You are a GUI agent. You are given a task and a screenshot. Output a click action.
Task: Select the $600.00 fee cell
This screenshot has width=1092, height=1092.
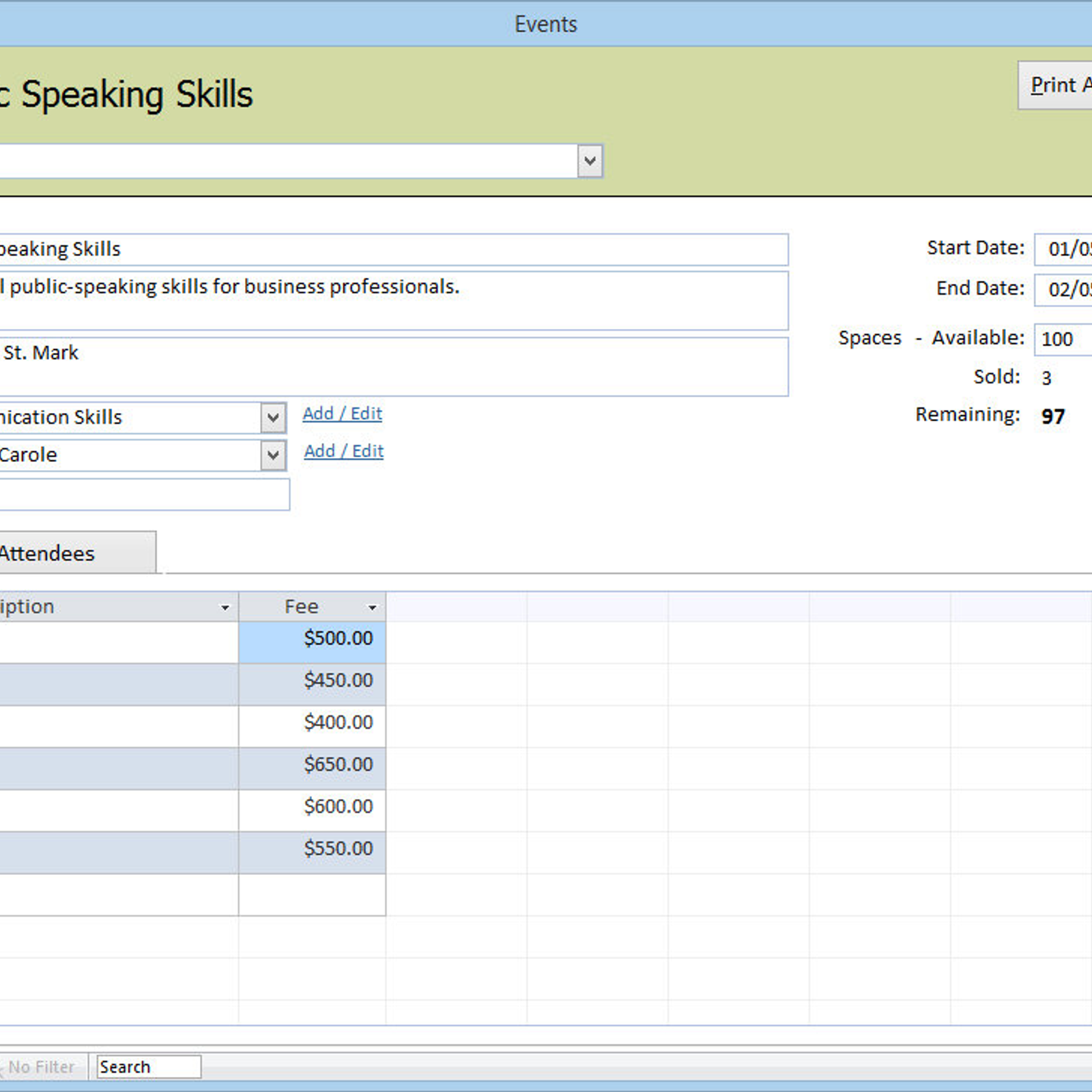tap(312, 811)
